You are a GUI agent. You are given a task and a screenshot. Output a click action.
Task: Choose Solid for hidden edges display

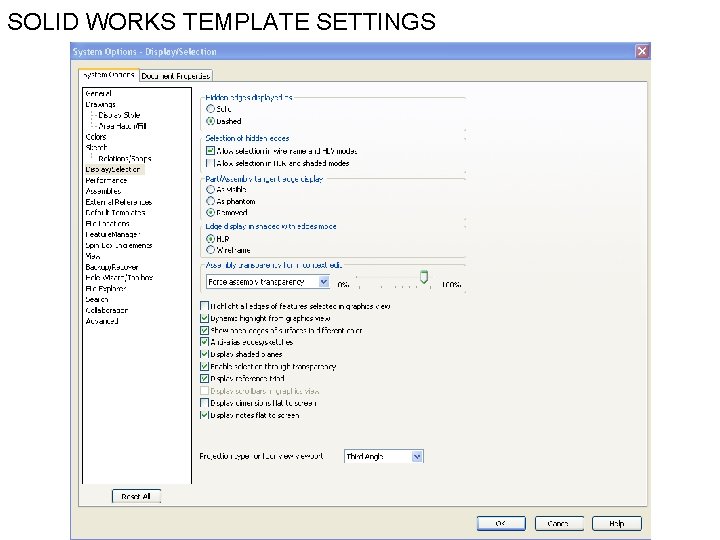pos(210,109)
